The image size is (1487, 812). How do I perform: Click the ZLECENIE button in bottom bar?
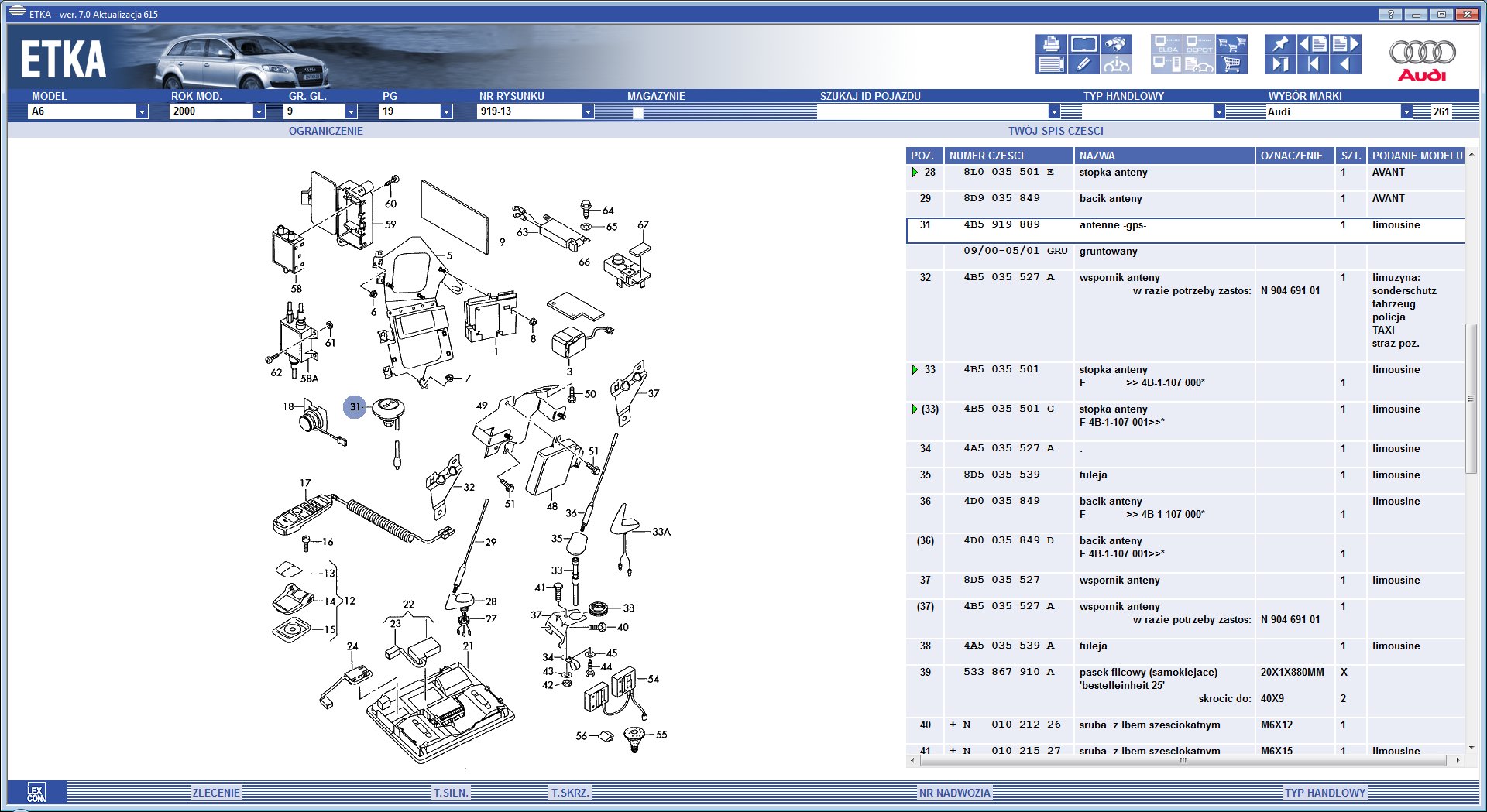(x=216, y=793)
